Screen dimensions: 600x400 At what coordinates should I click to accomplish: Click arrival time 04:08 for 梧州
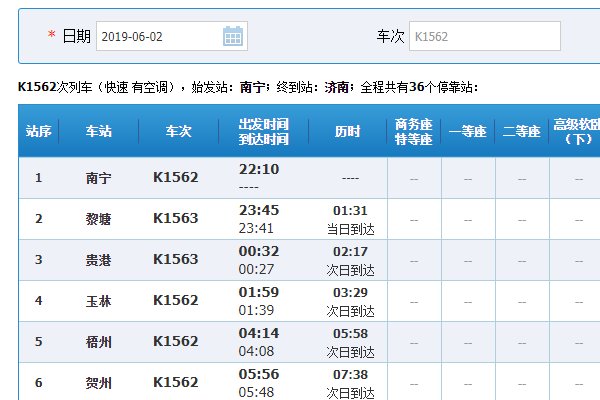tap(256, 351)
